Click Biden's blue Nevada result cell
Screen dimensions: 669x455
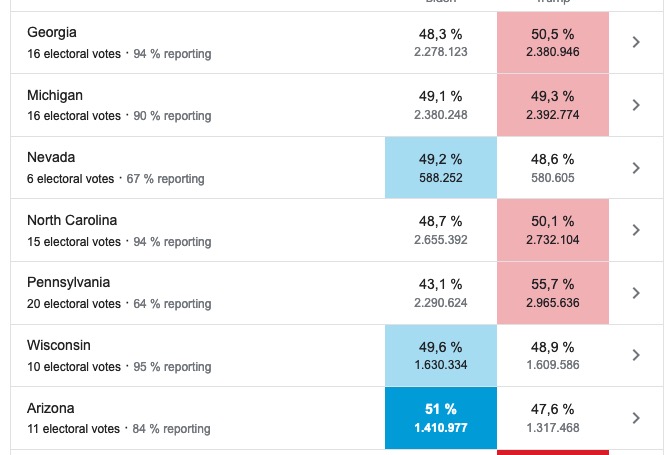click(x=440, y=168)
